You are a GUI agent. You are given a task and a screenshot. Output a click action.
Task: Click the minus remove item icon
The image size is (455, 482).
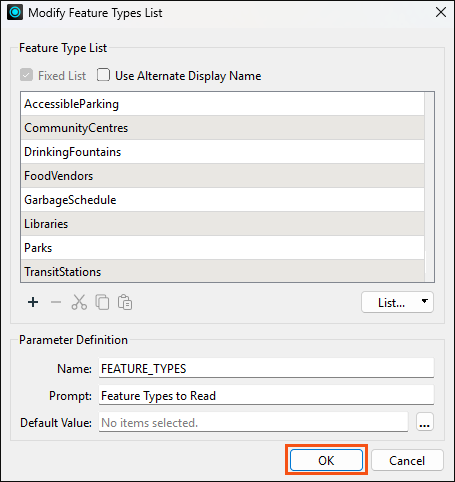tap(56, 302)
